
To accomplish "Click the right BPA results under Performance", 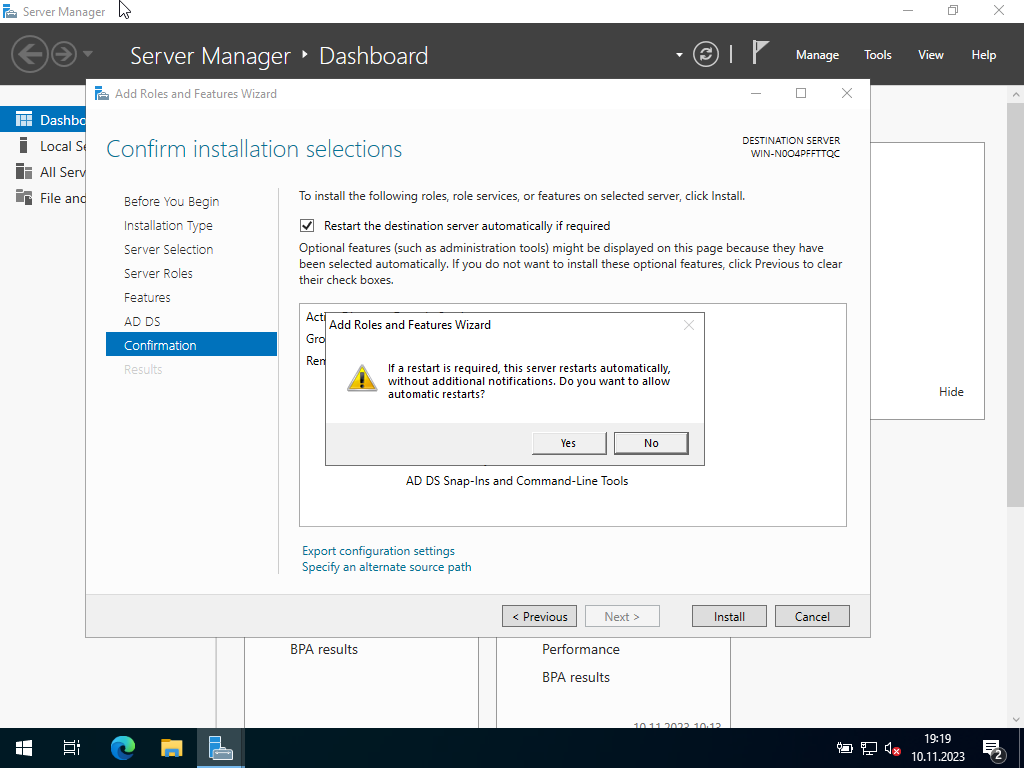I will pyautogui.click(x=576, y=678).
